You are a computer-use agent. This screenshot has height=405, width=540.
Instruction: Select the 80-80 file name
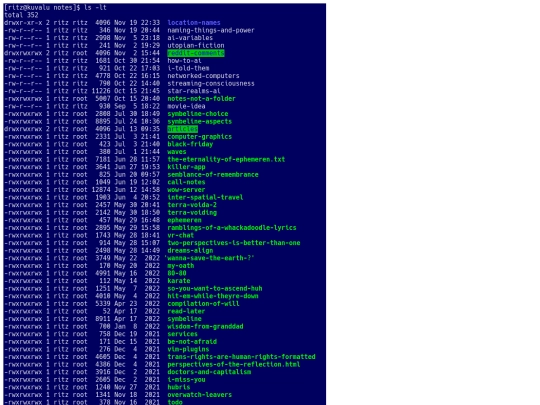pyautogui.click(x=177, y=273)
